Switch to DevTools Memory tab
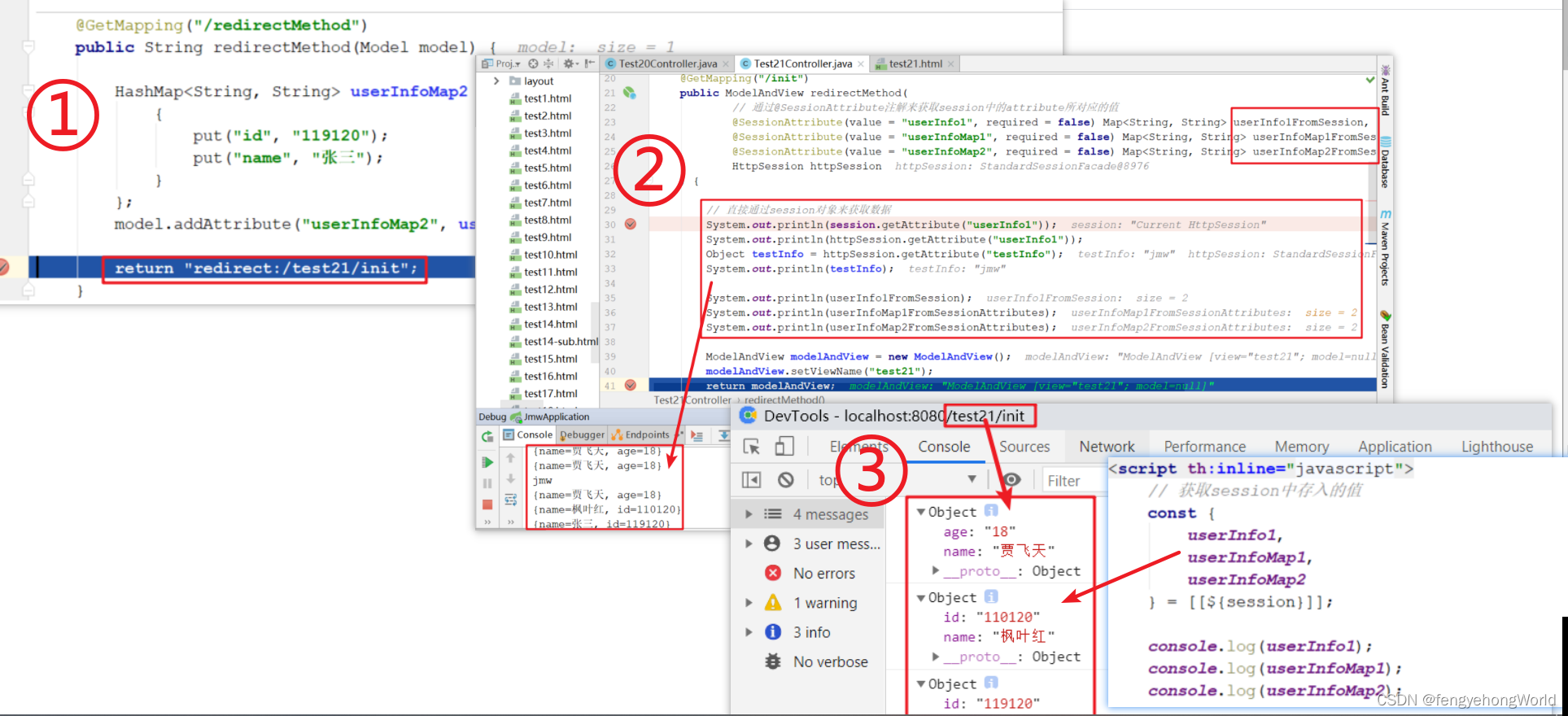Screen dimensions: 1568x716 1301,447
